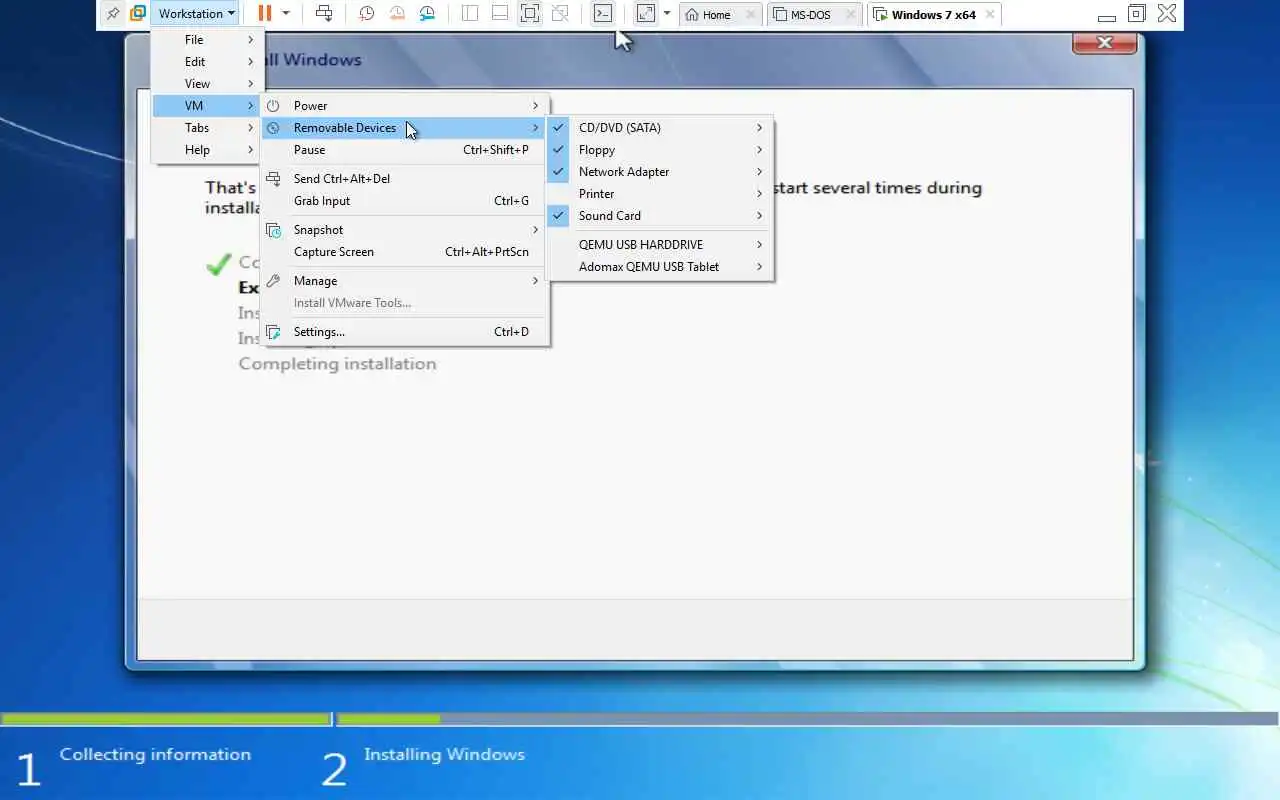
Task: Click the Completing installation step text
Action: pos(337,364)
